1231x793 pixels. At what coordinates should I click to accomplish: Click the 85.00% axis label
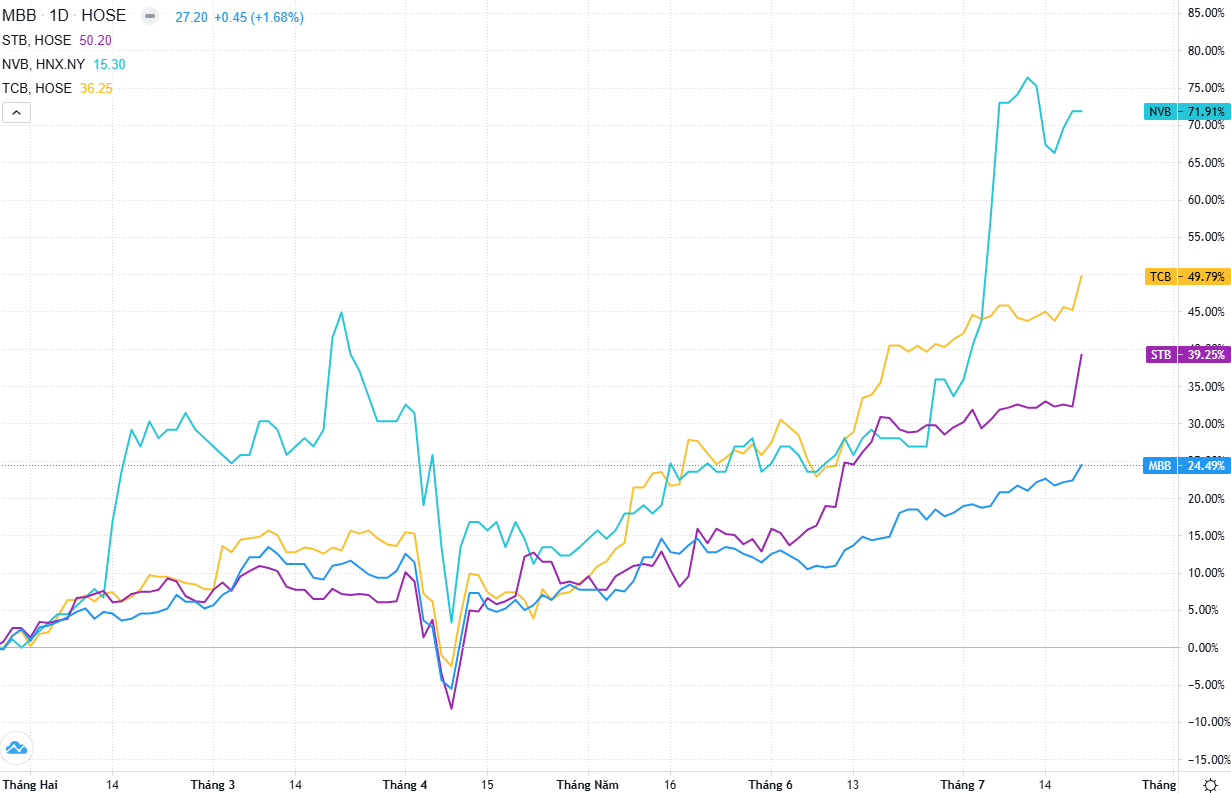tap(1208, 13)
